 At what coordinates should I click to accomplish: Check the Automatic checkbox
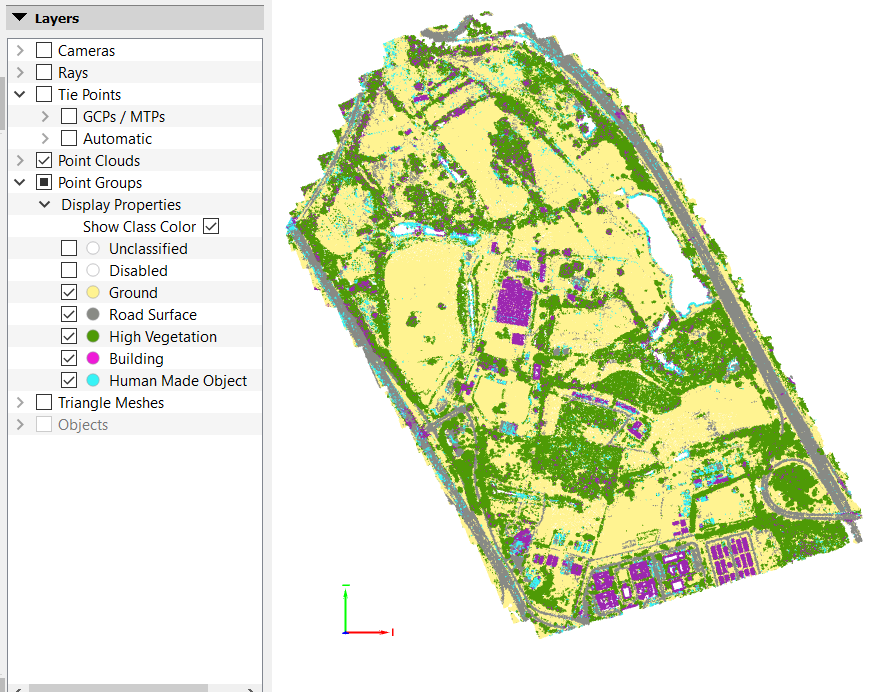coord(69,139)
